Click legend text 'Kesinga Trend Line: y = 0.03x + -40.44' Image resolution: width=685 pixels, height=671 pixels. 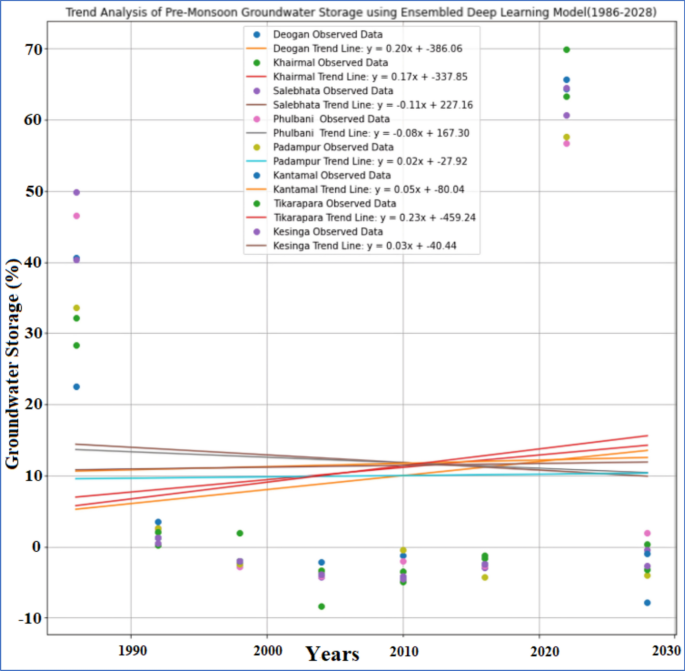(365, 246)
